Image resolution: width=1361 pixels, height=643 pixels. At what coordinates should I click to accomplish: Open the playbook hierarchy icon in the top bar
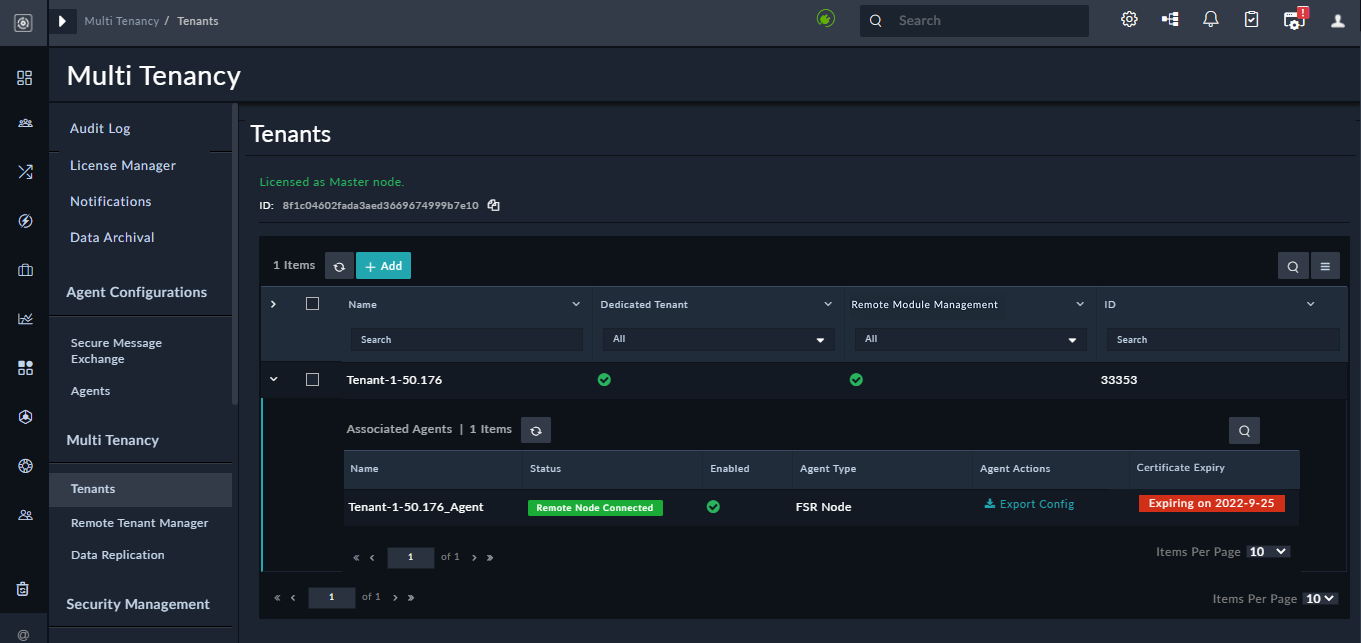point(1169,19)
